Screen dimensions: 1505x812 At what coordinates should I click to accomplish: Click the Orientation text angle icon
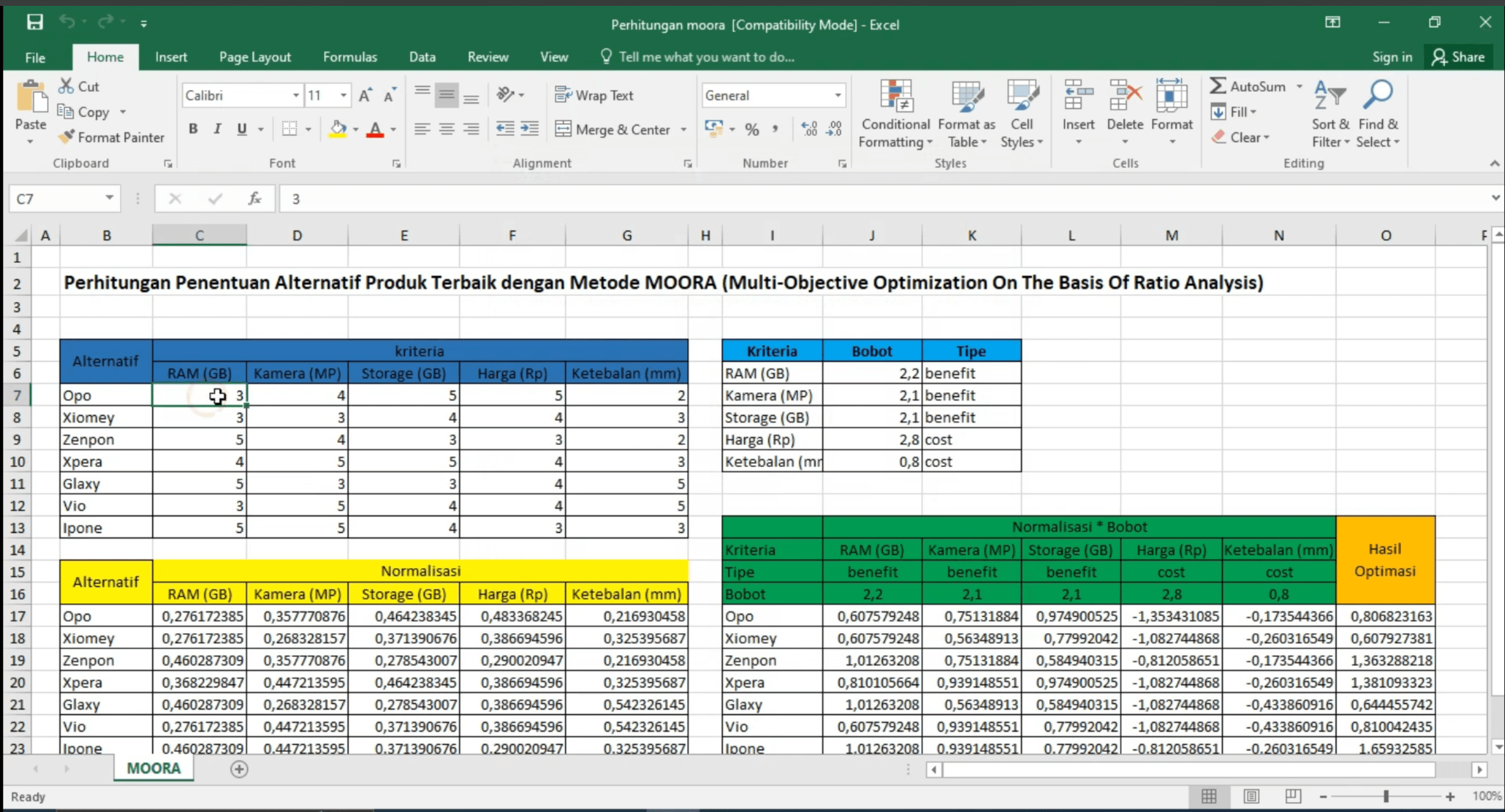(x=505, y=94)
